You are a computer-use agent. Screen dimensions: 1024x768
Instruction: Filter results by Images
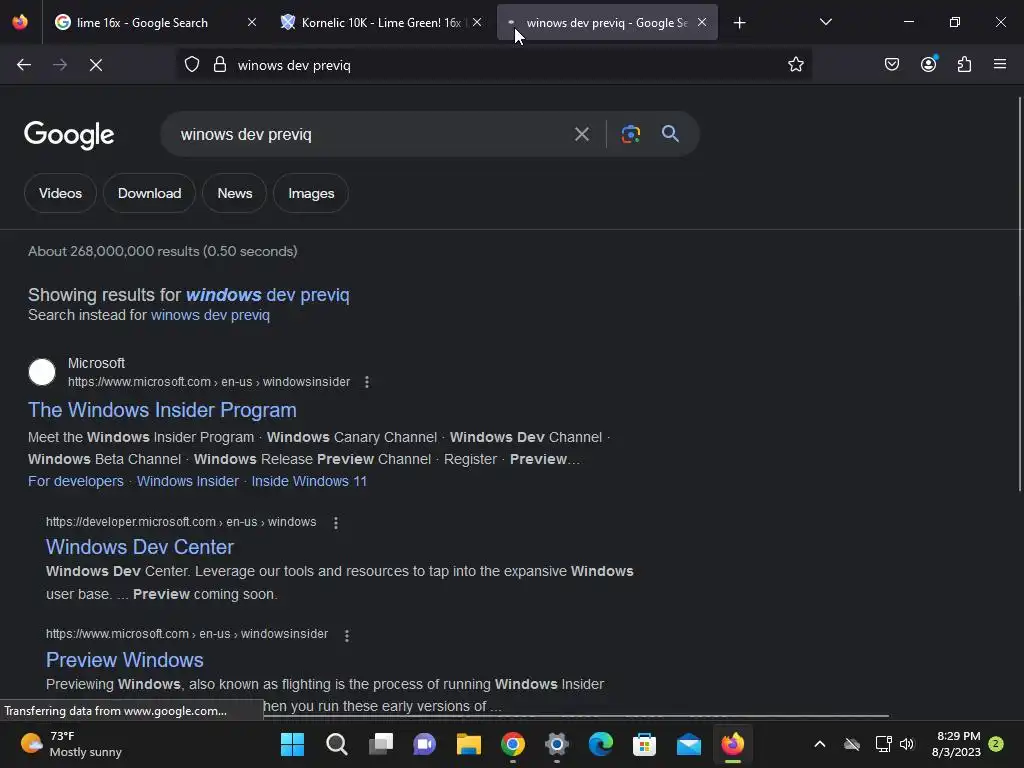pyautogui.click(x=311, y=193)
